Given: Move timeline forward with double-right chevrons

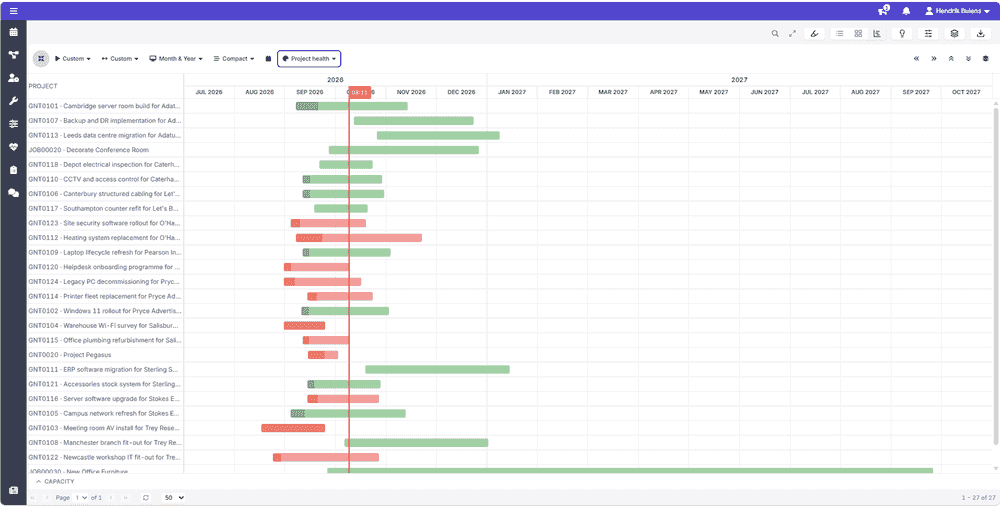Looking at the screenshot, I should pos(934,59).
